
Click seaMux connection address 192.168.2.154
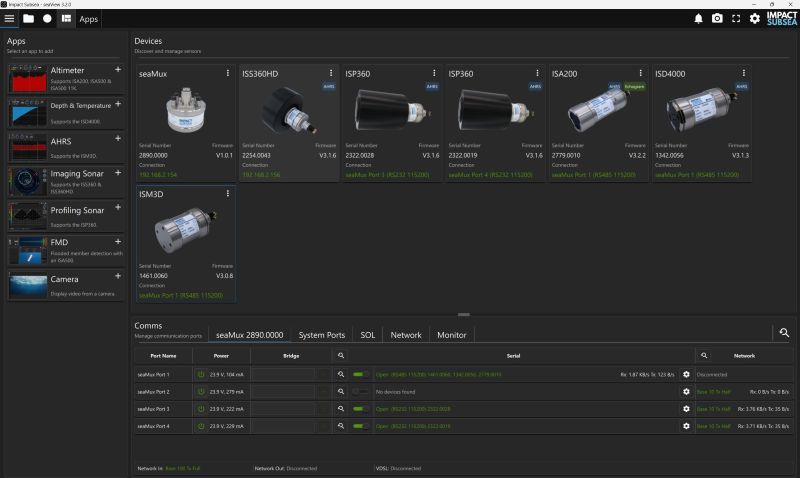pos(158,175)
